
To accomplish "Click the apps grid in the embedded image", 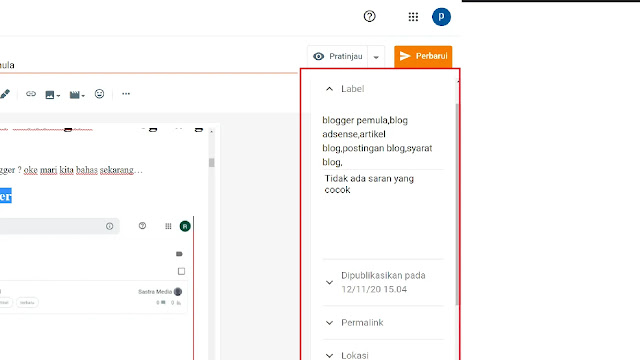I will click(x=168, y=226).
